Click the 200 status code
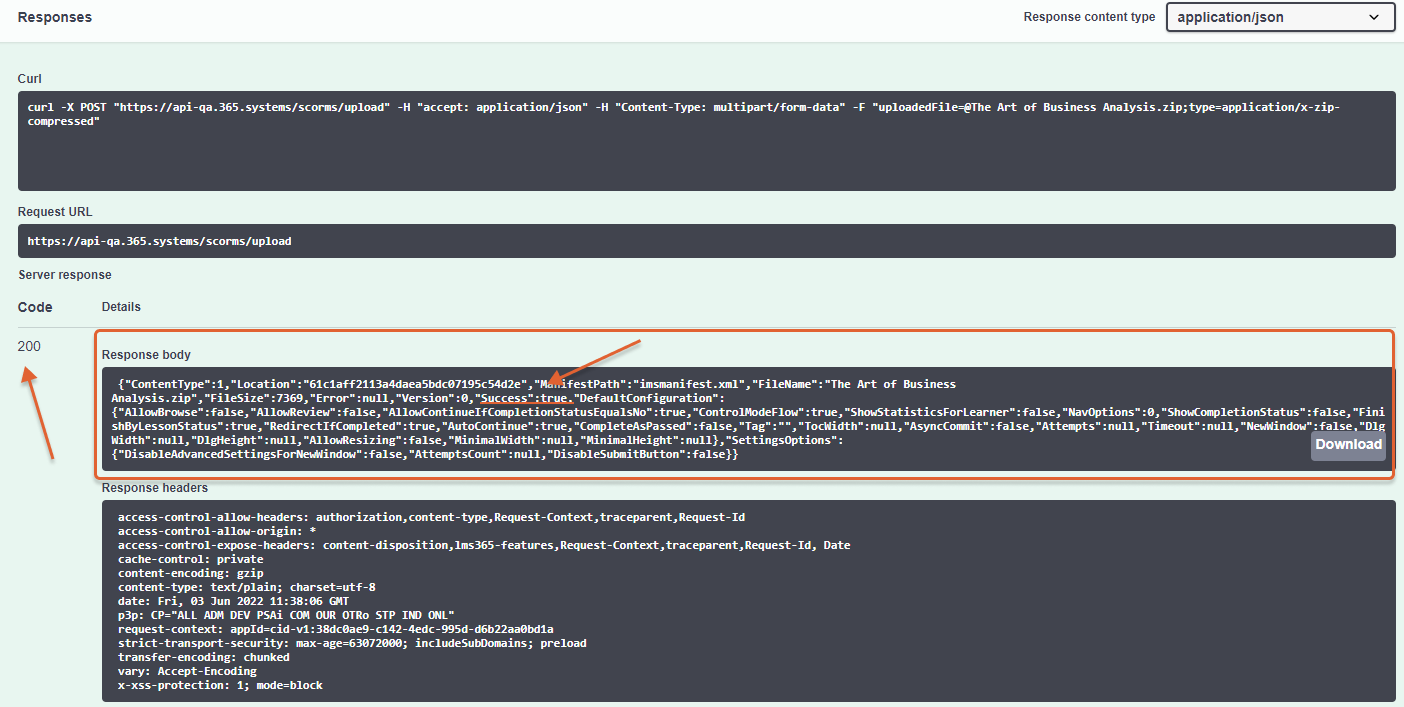Viewport: 1404px width, 707px height. point(29,346)
